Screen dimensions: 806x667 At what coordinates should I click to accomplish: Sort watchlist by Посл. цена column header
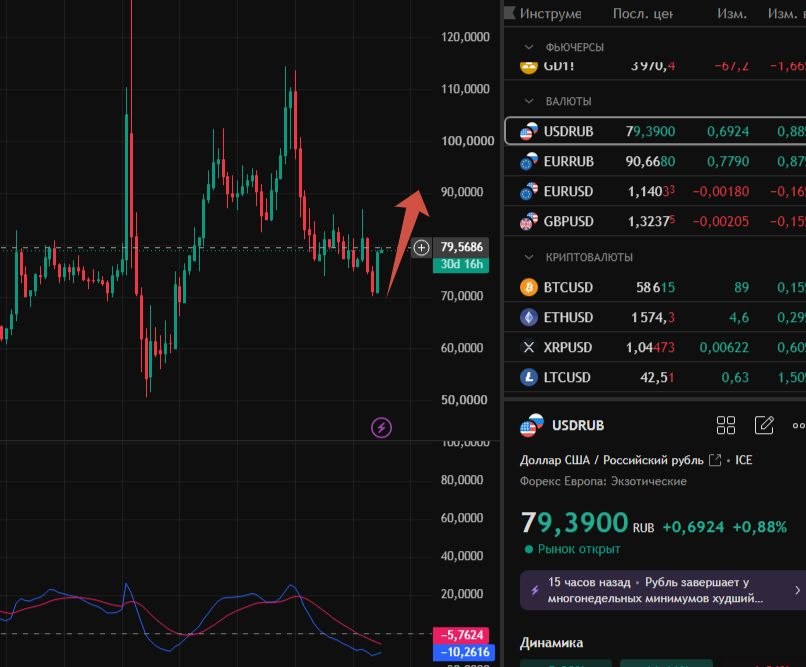point(643,13)
